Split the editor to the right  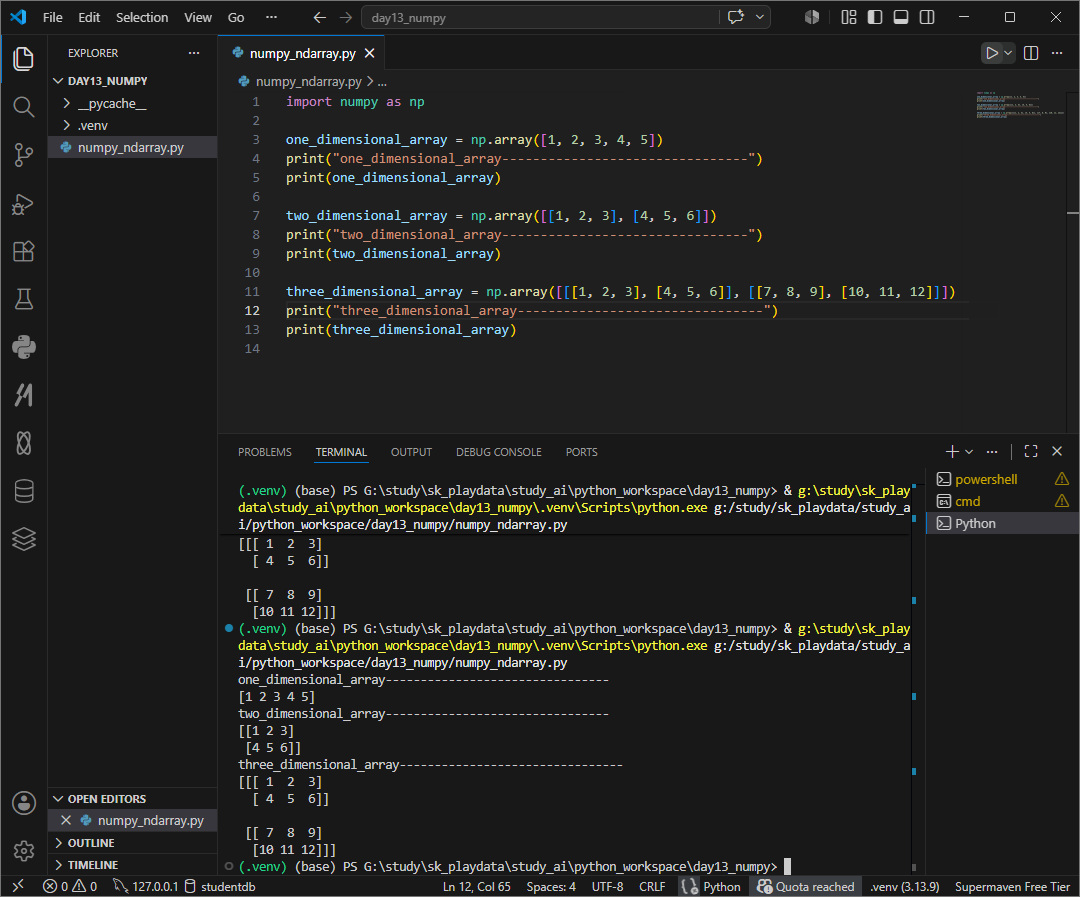coord(1031,53)
